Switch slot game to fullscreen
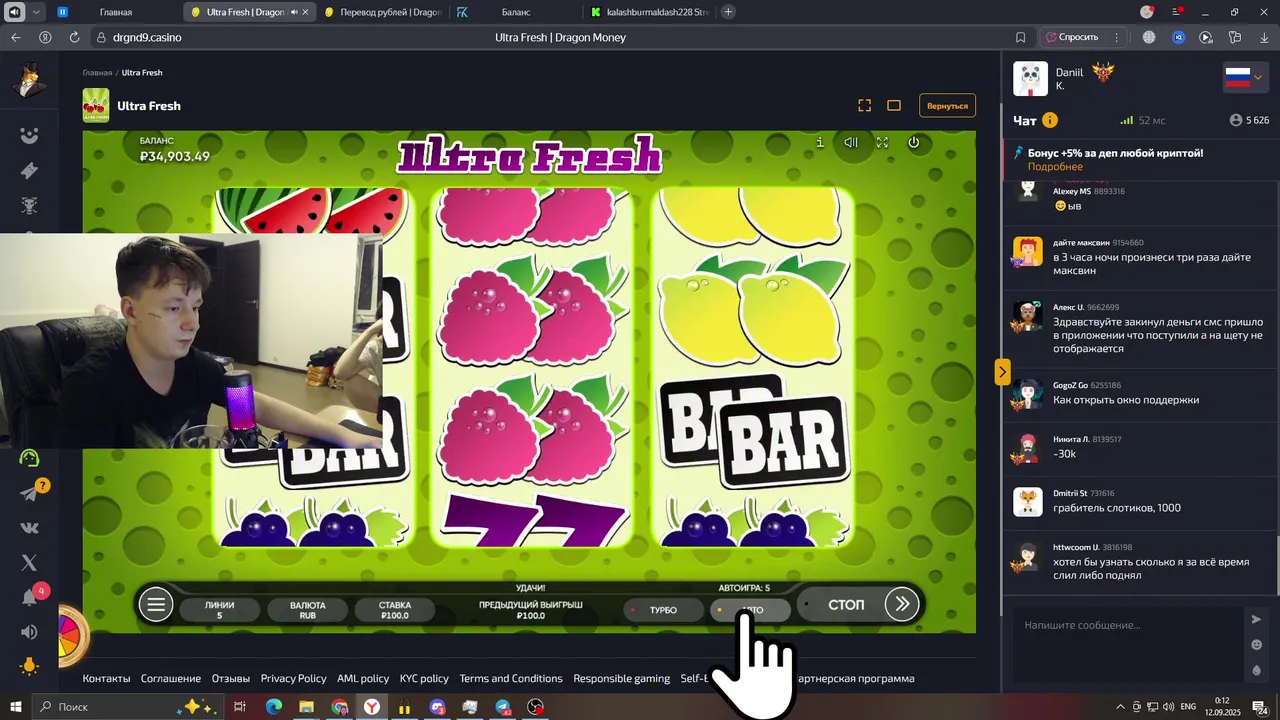The height and width of the screenshot is (720, 1280). (x=882, y=142)
